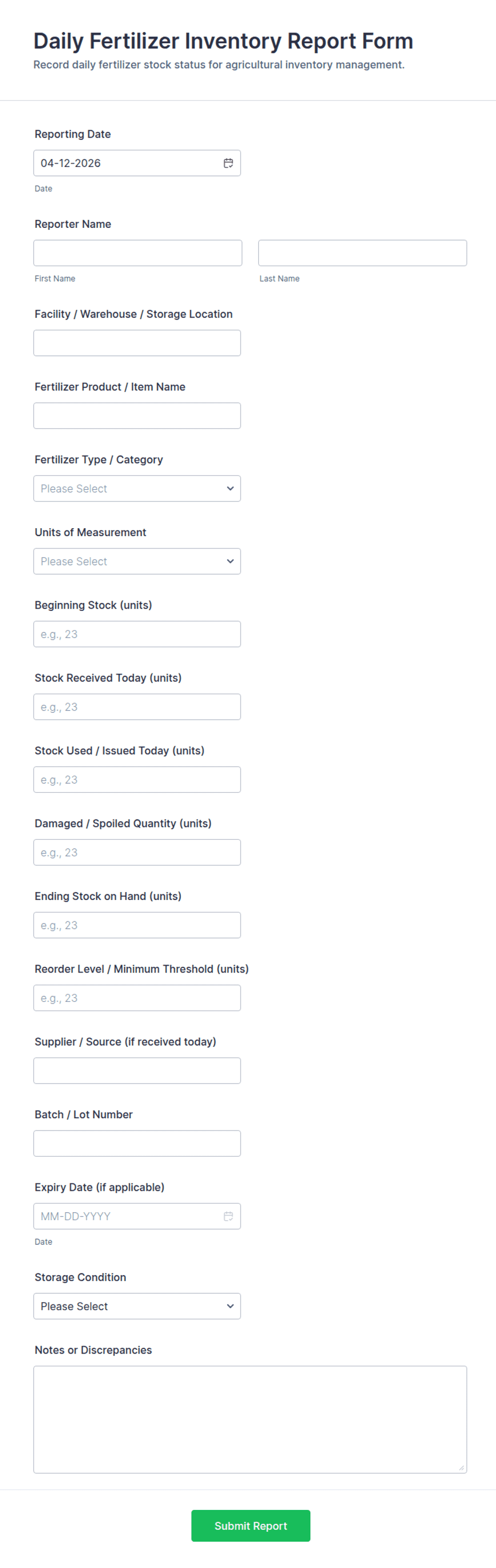Focus the Stock Received Today field

(x=137, y=707)
